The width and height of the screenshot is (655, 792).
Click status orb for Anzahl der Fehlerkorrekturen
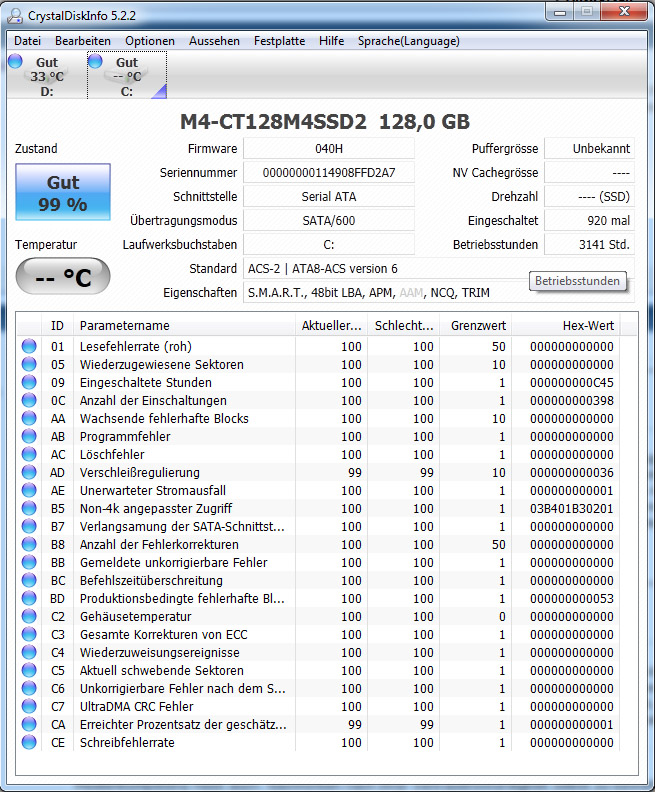29,544
